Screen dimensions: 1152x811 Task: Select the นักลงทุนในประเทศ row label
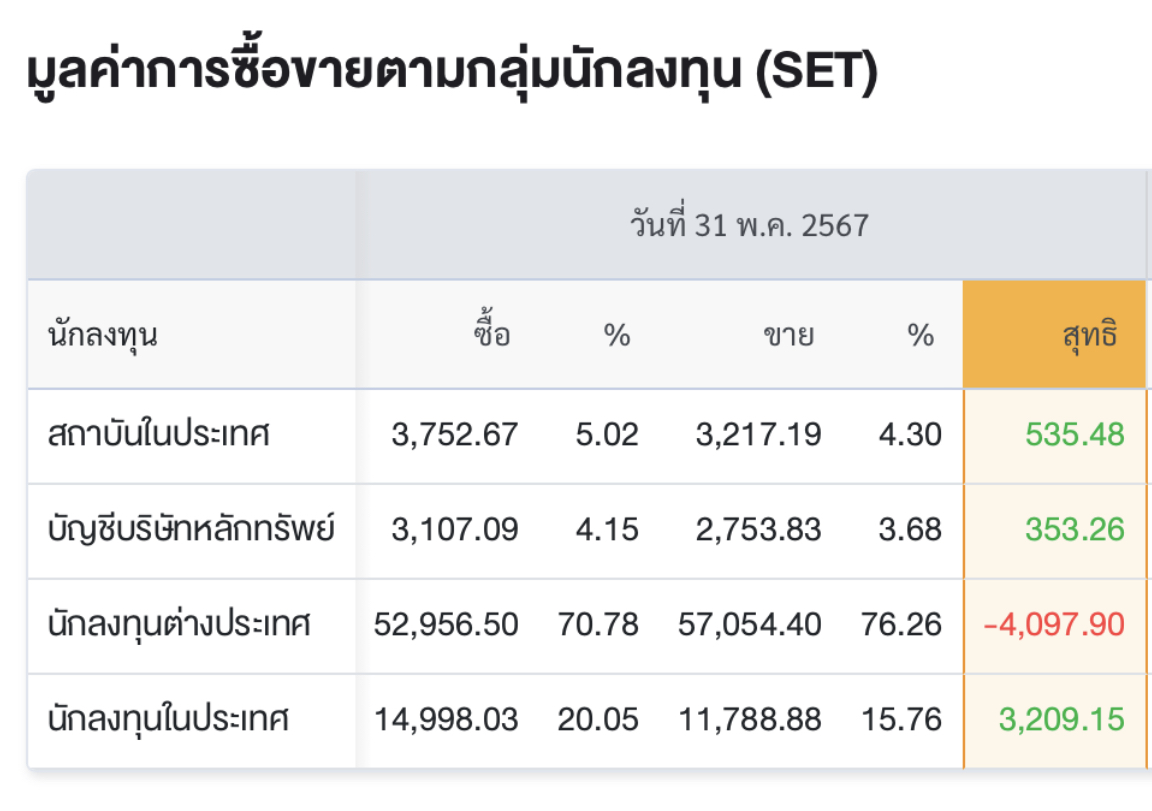tap(168, 718)
